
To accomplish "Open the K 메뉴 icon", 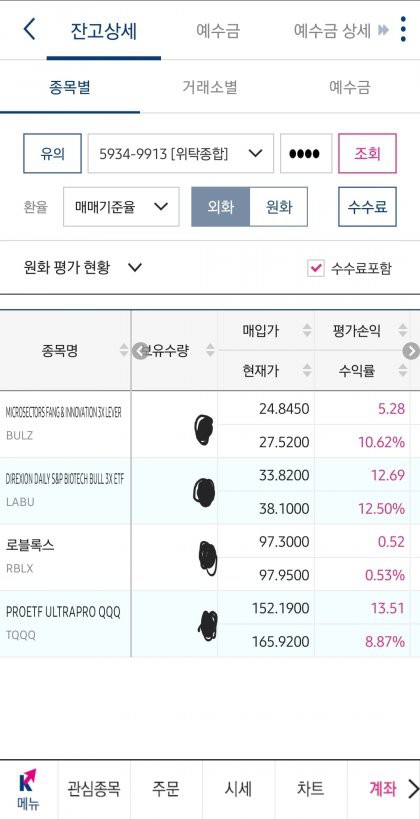I will point(28,788).
